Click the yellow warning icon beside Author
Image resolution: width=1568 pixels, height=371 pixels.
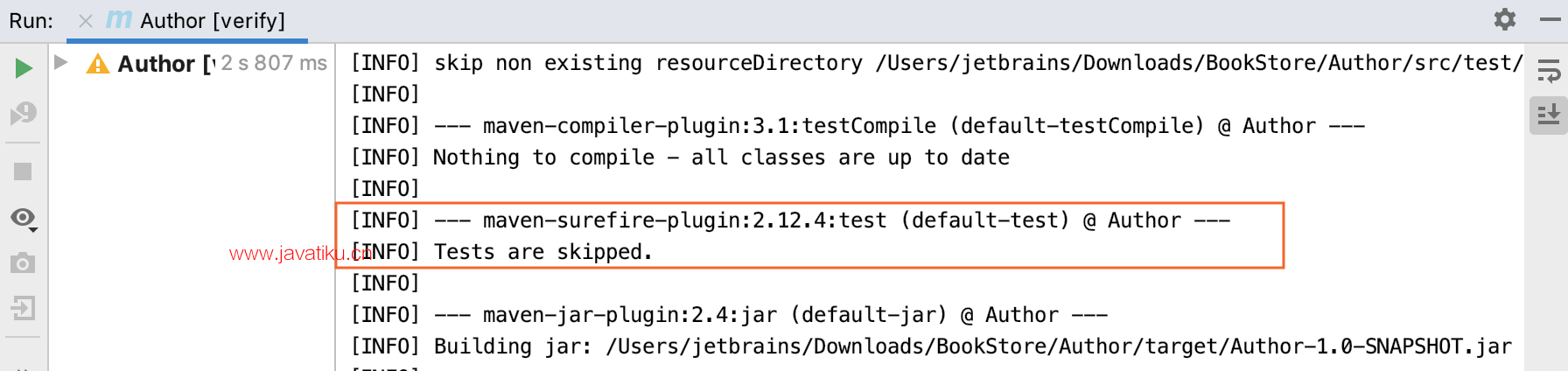click(x=98, y=64)
